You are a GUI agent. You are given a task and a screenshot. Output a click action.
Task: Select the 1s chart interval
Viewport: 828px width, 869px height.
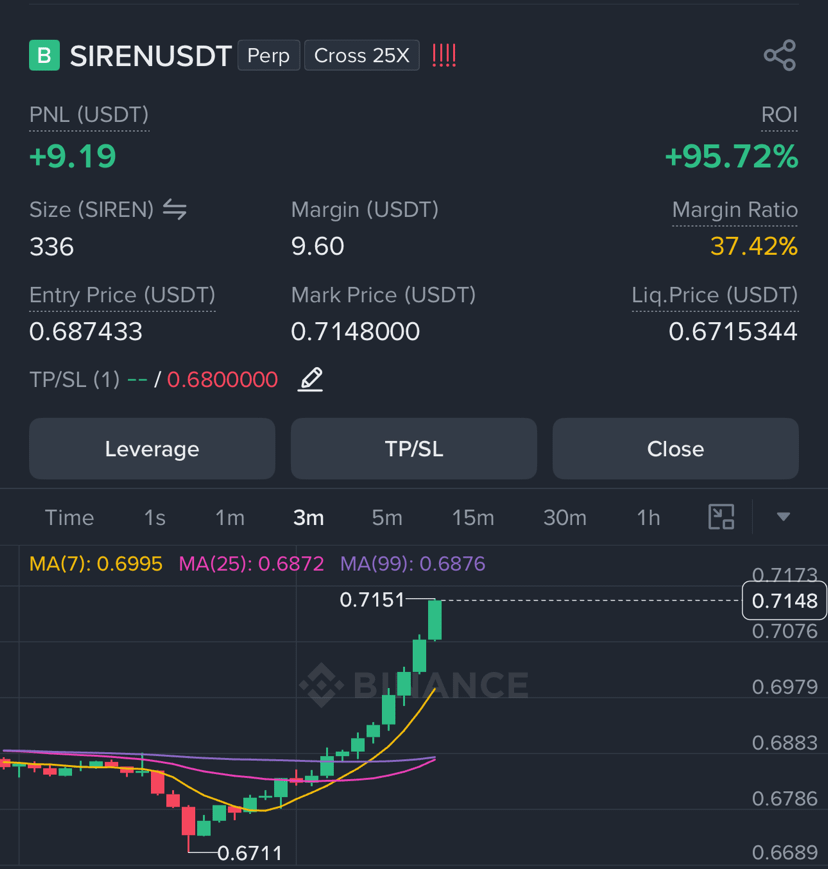pos(155,518)
